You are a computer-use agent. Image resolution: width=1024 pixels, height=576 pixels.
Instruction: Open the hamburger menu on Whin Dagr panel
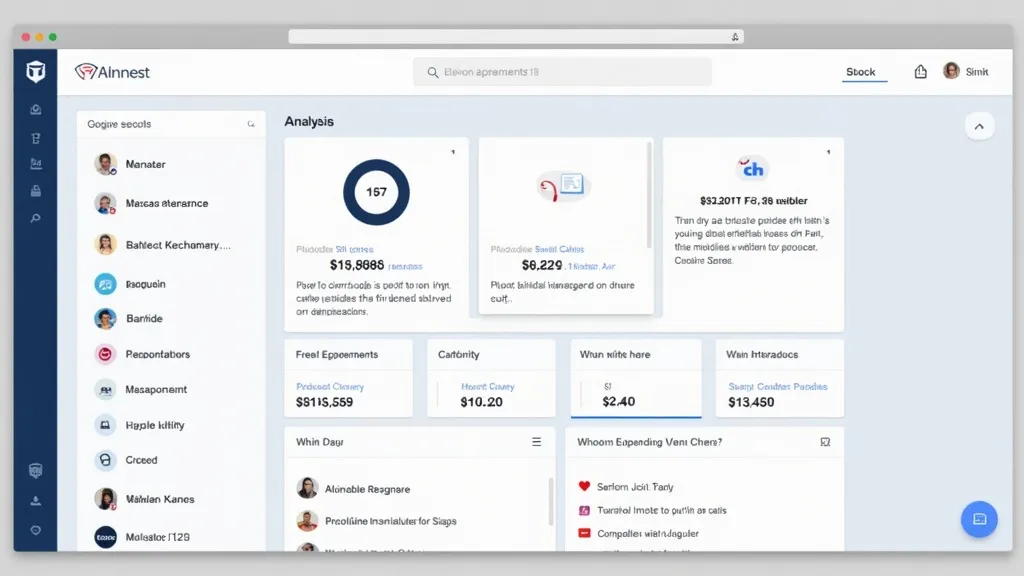point(536,441)
